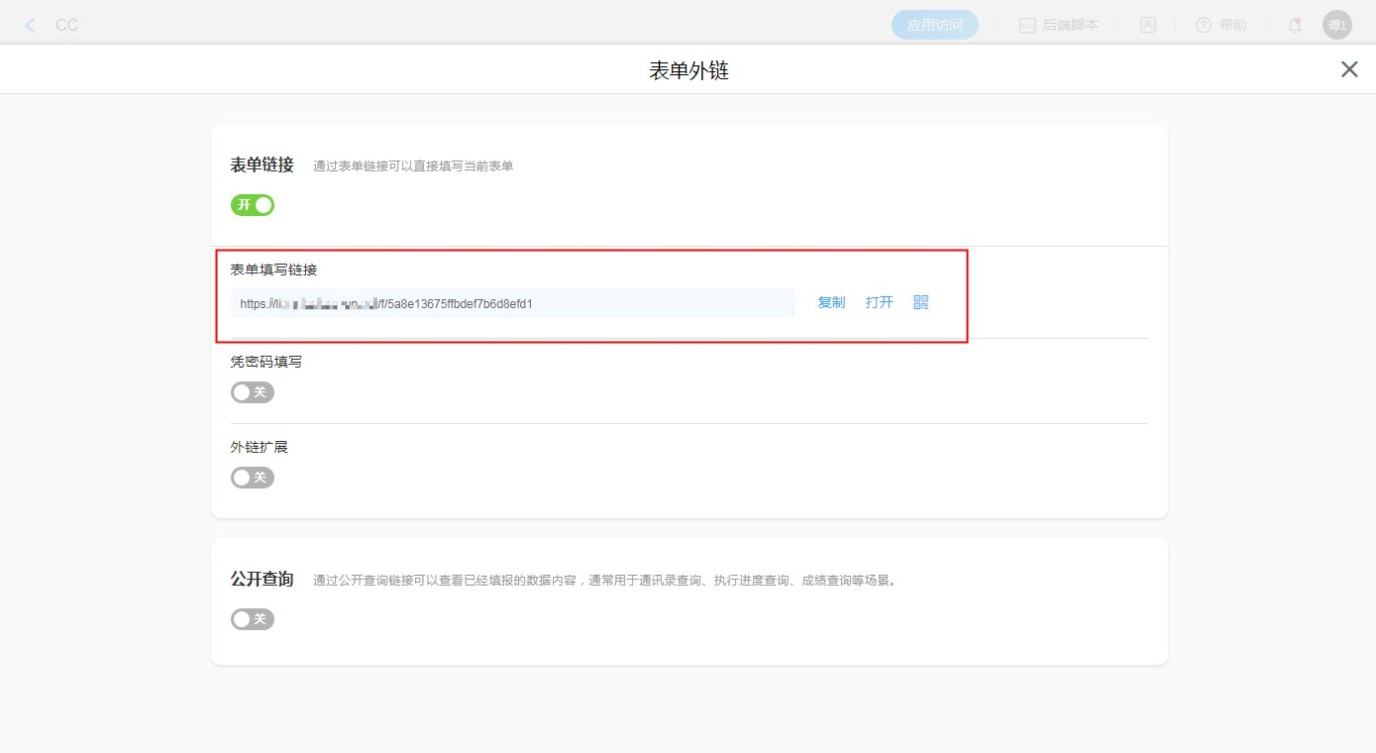Screen dimensions: 1376x753
Task: Click the contacts icon in top bar
Action: click(1148, 25)
